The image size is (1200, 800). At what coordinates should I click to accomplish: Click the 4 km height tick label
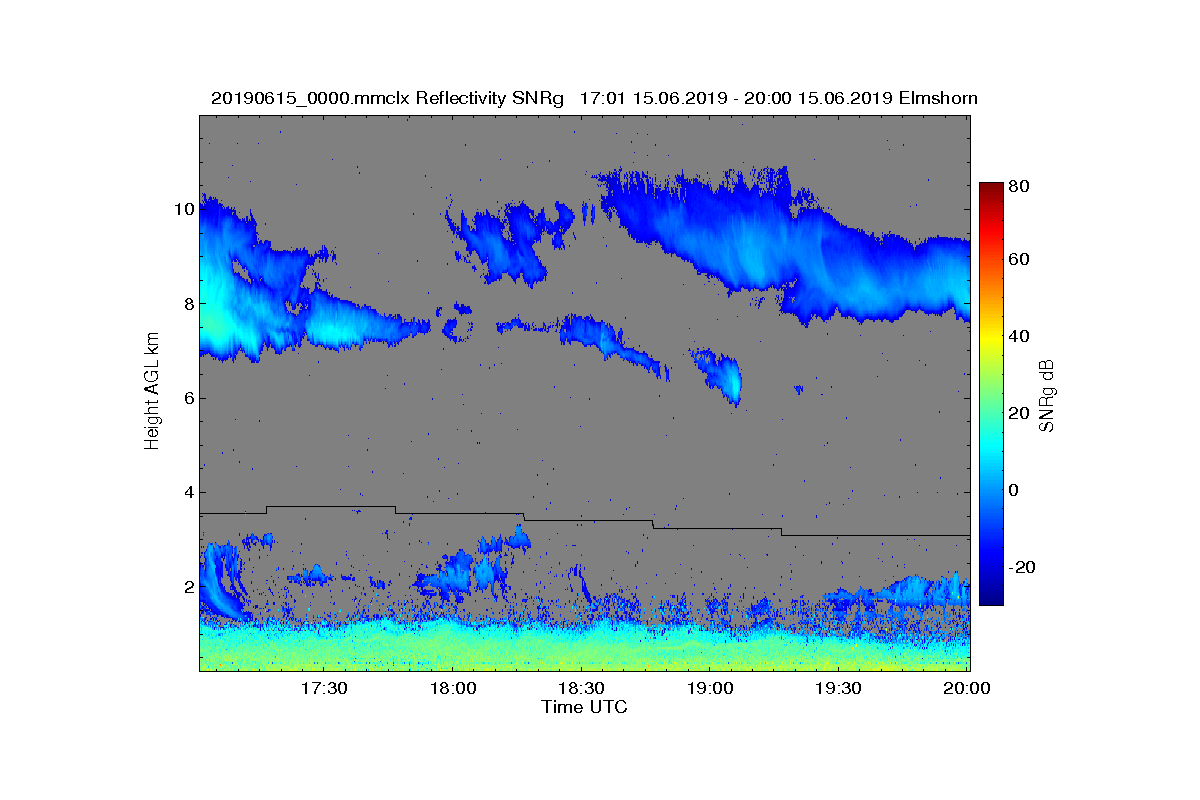[x=188, y=492]
